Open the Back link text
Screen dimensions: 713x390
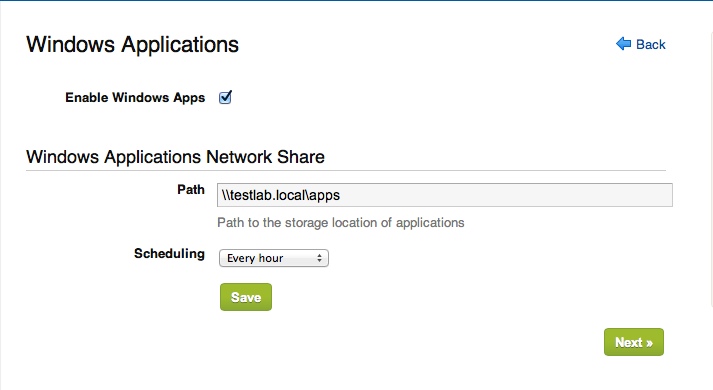pyautogui.click(x=650, y=45)
